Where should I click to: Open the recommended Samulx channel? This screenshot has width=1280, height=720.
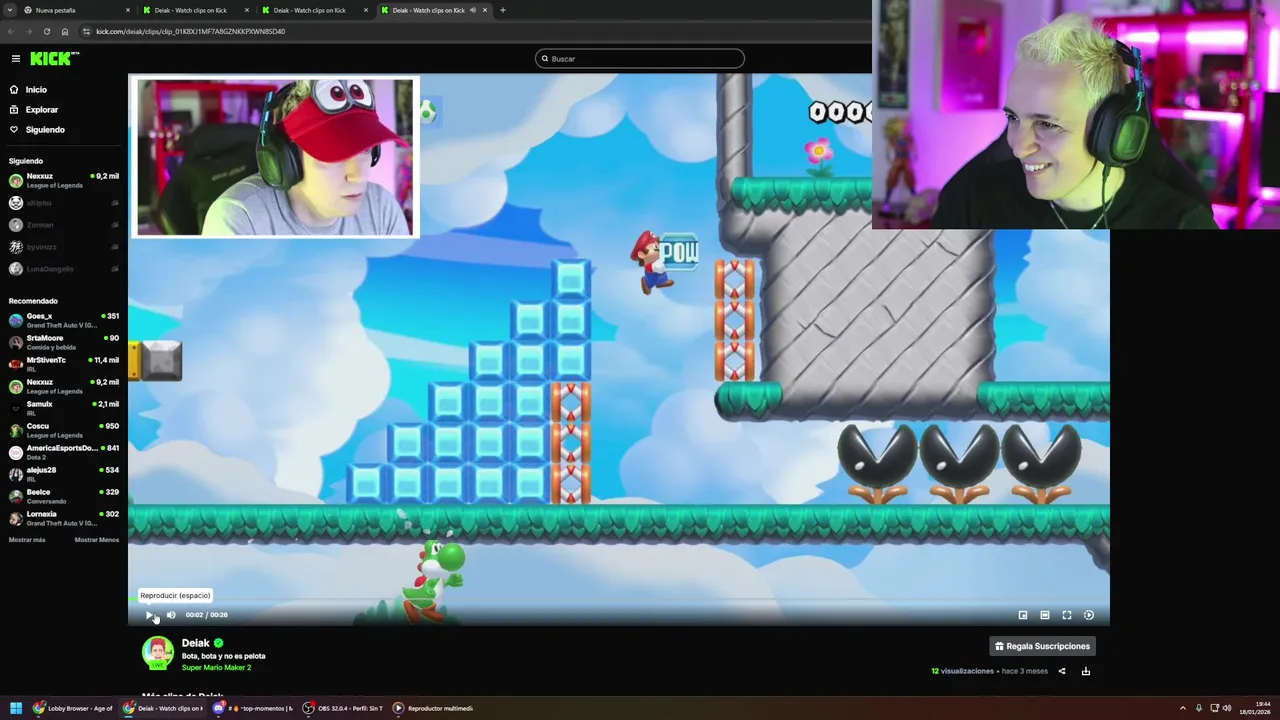(x=64, y=408)
